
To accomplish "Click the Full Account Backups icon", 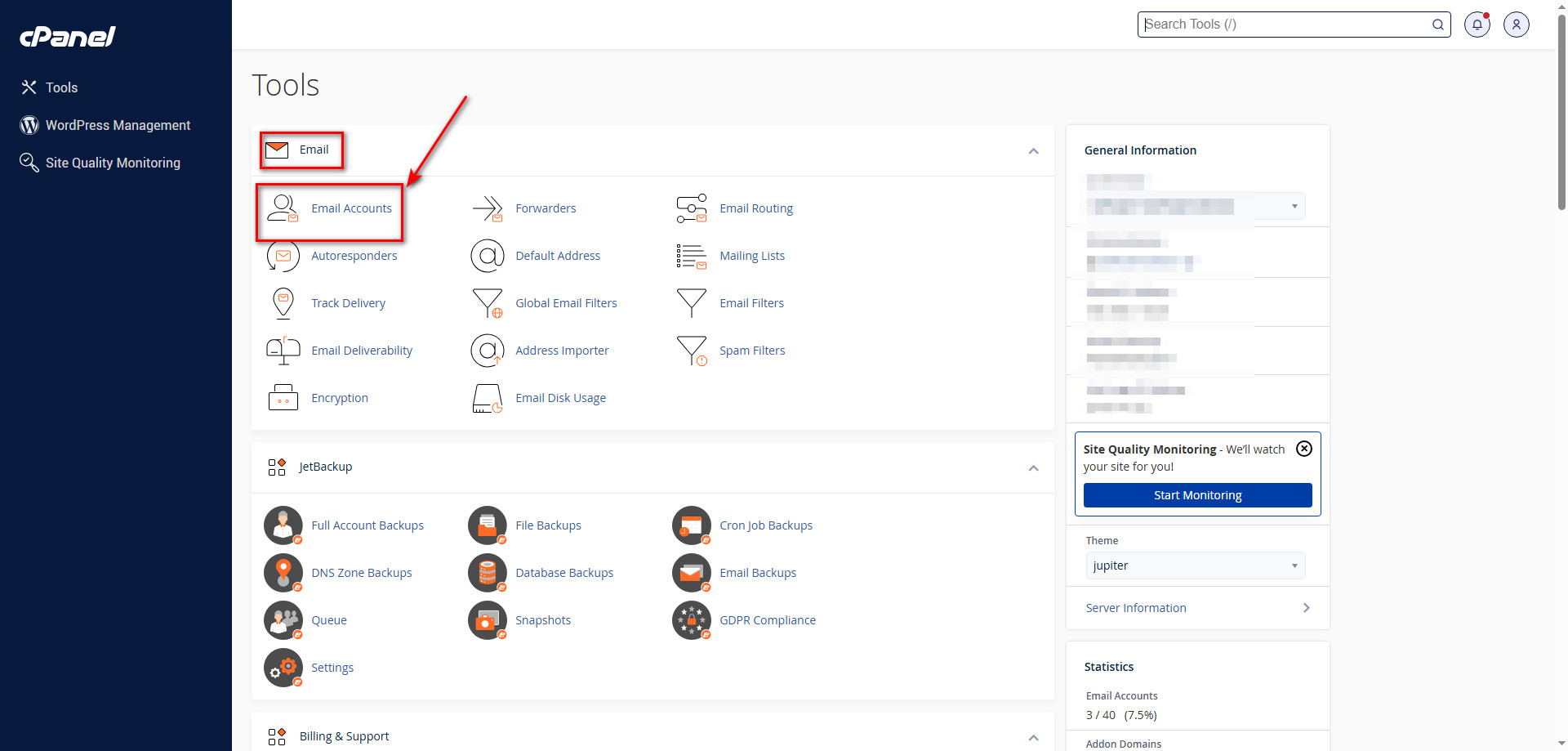I will [283, 525].
